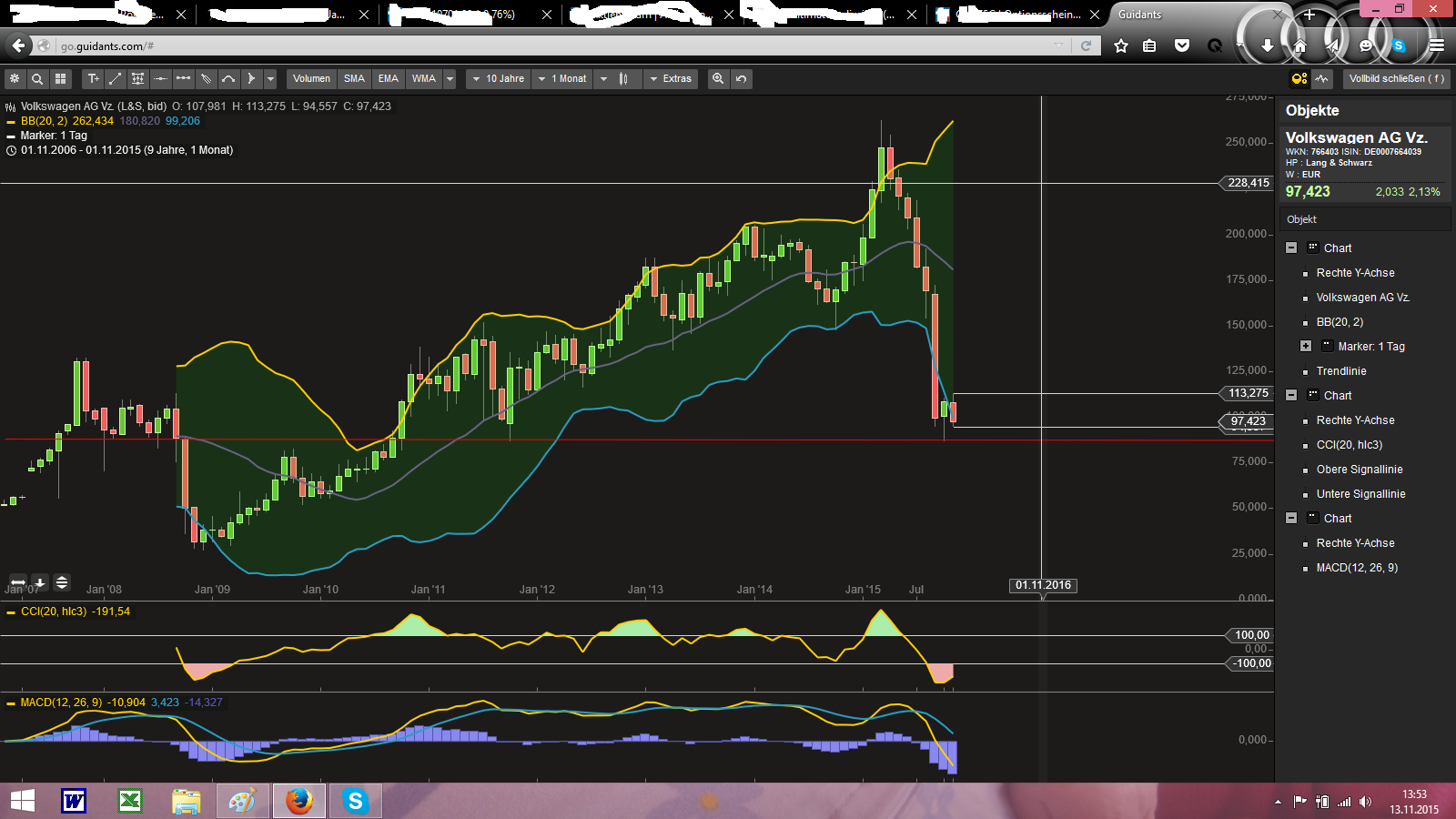The image size is (1456, 819).
Task: Click the Marker: 1 Tag legend label
Action: (x=54, y=136)
